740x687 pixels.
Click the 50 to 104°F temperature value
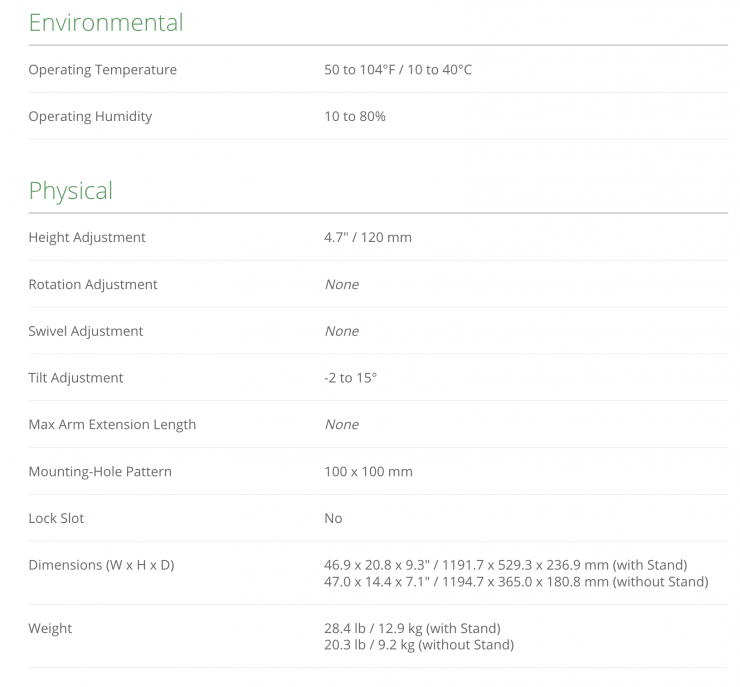pyautogui.click(x=398, y=70)
